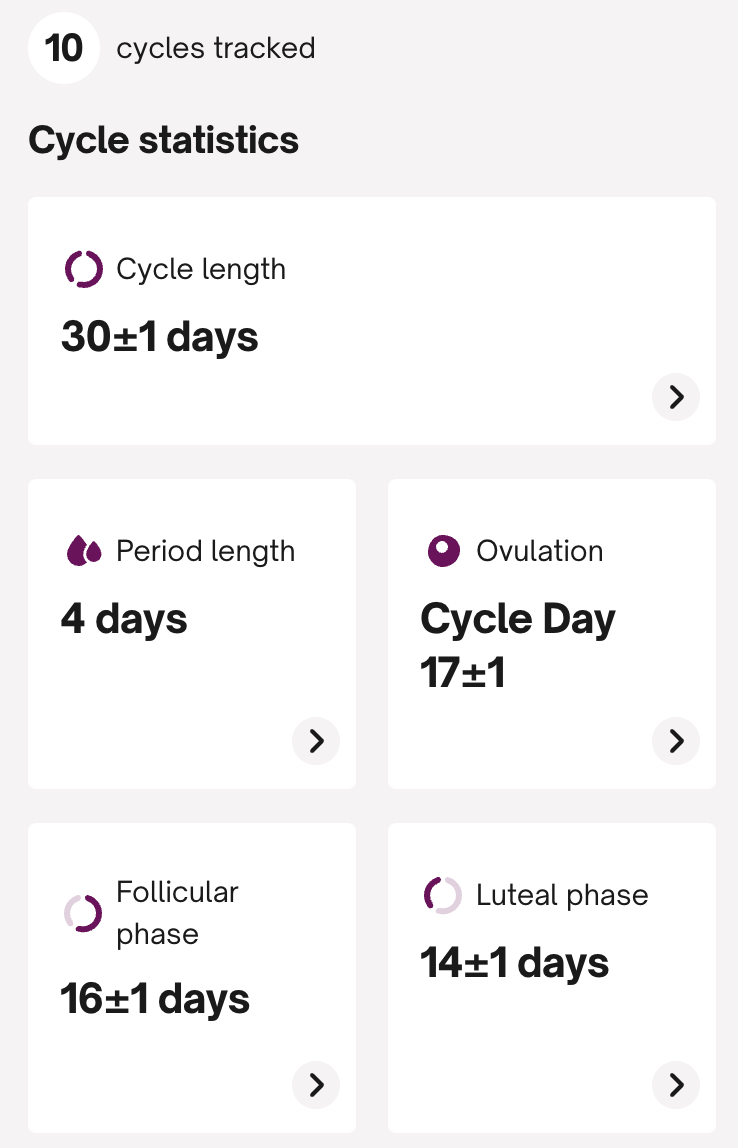
Task: Click the 30±1 days value
Action: (x=160, y=338)
